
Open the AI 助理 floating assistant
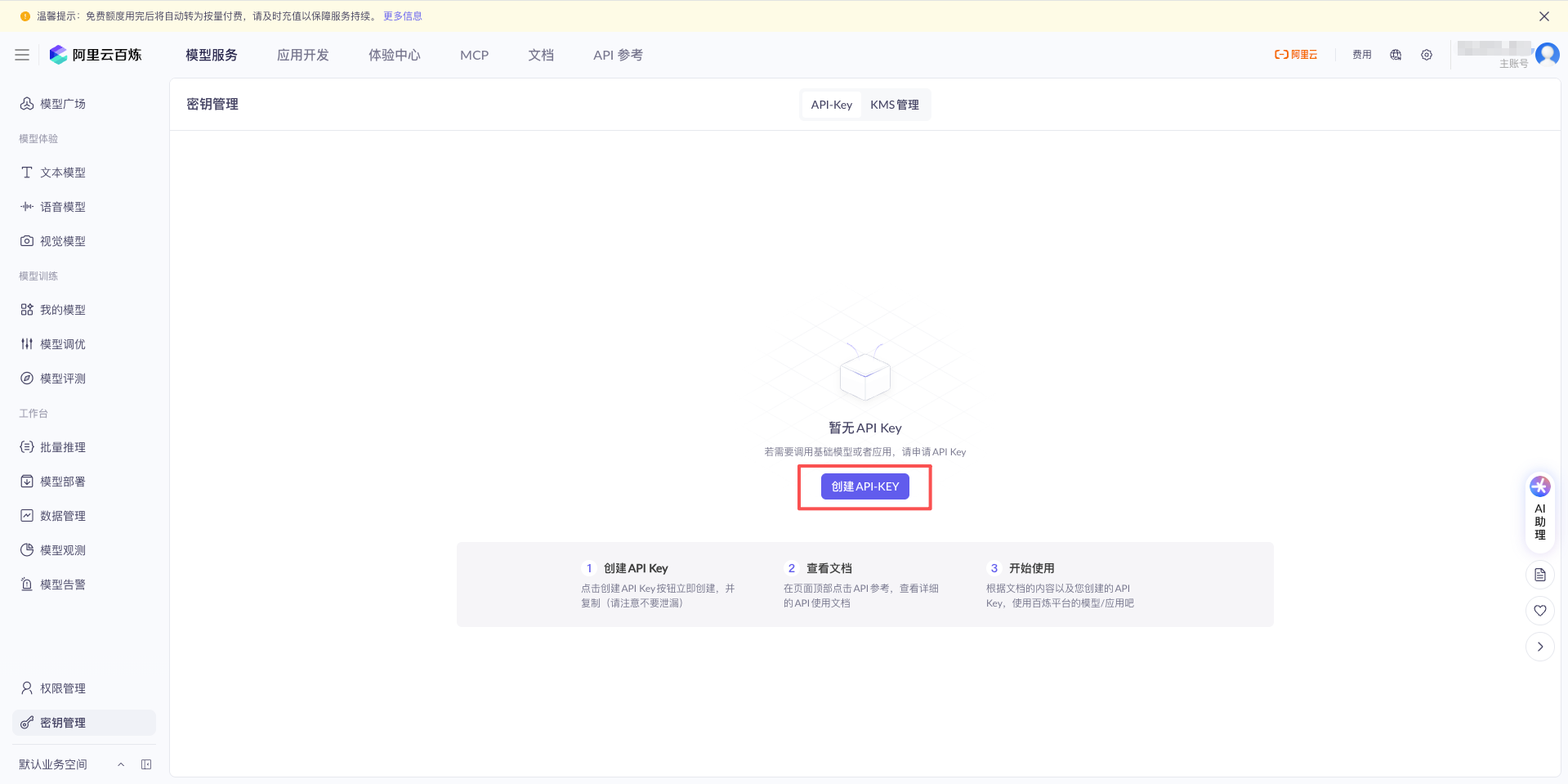tap(1539, 508)
